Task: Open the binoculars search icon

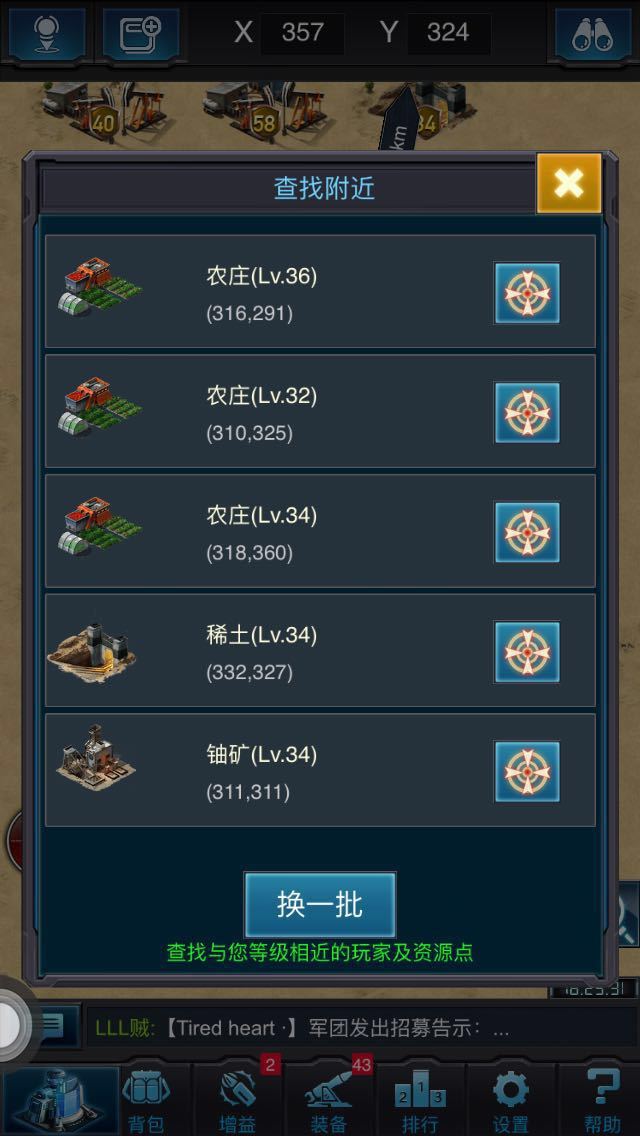Action: pyautogui.click(x=592, y=33)
